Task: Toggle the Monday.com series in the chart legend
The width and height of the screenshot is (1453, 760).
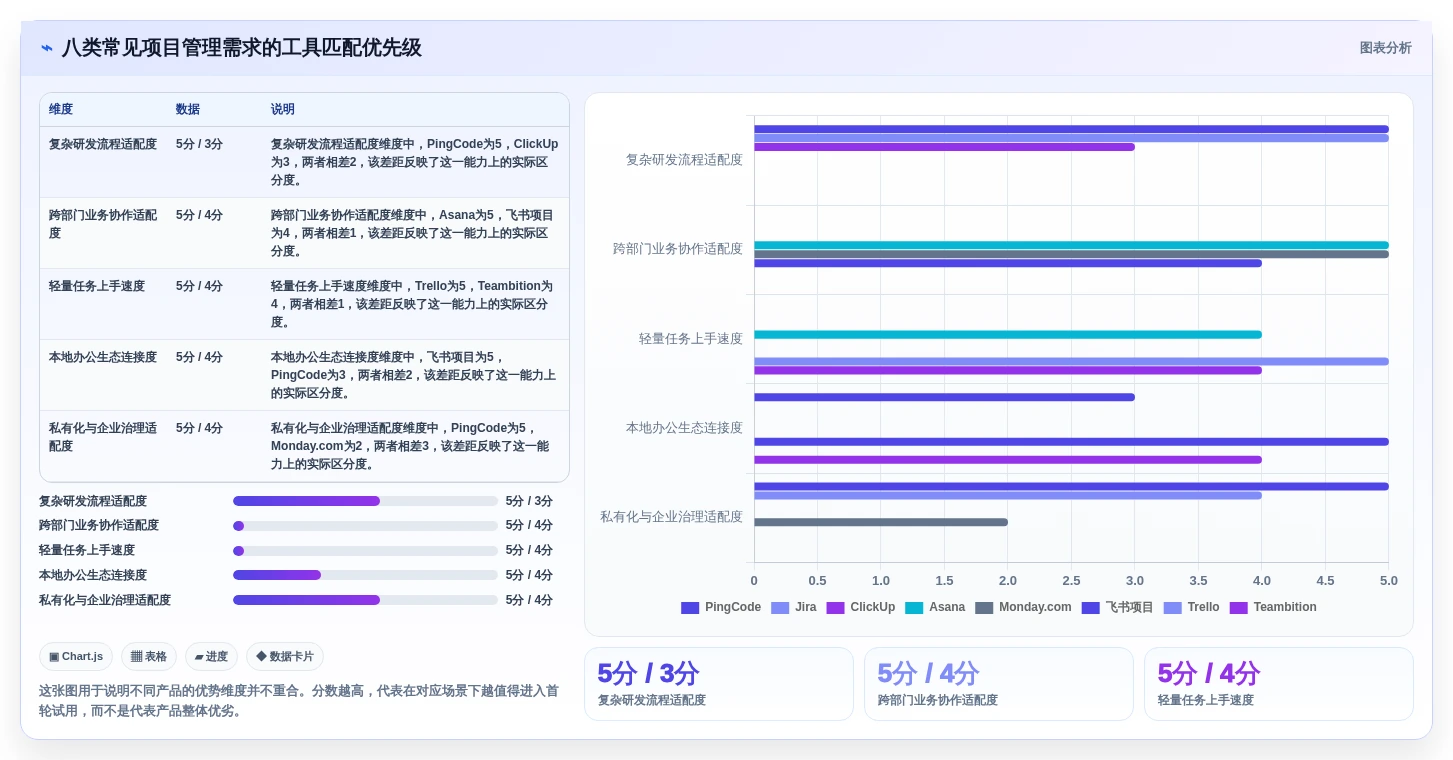Action: pyautogui.click(x=1023, y=607)
